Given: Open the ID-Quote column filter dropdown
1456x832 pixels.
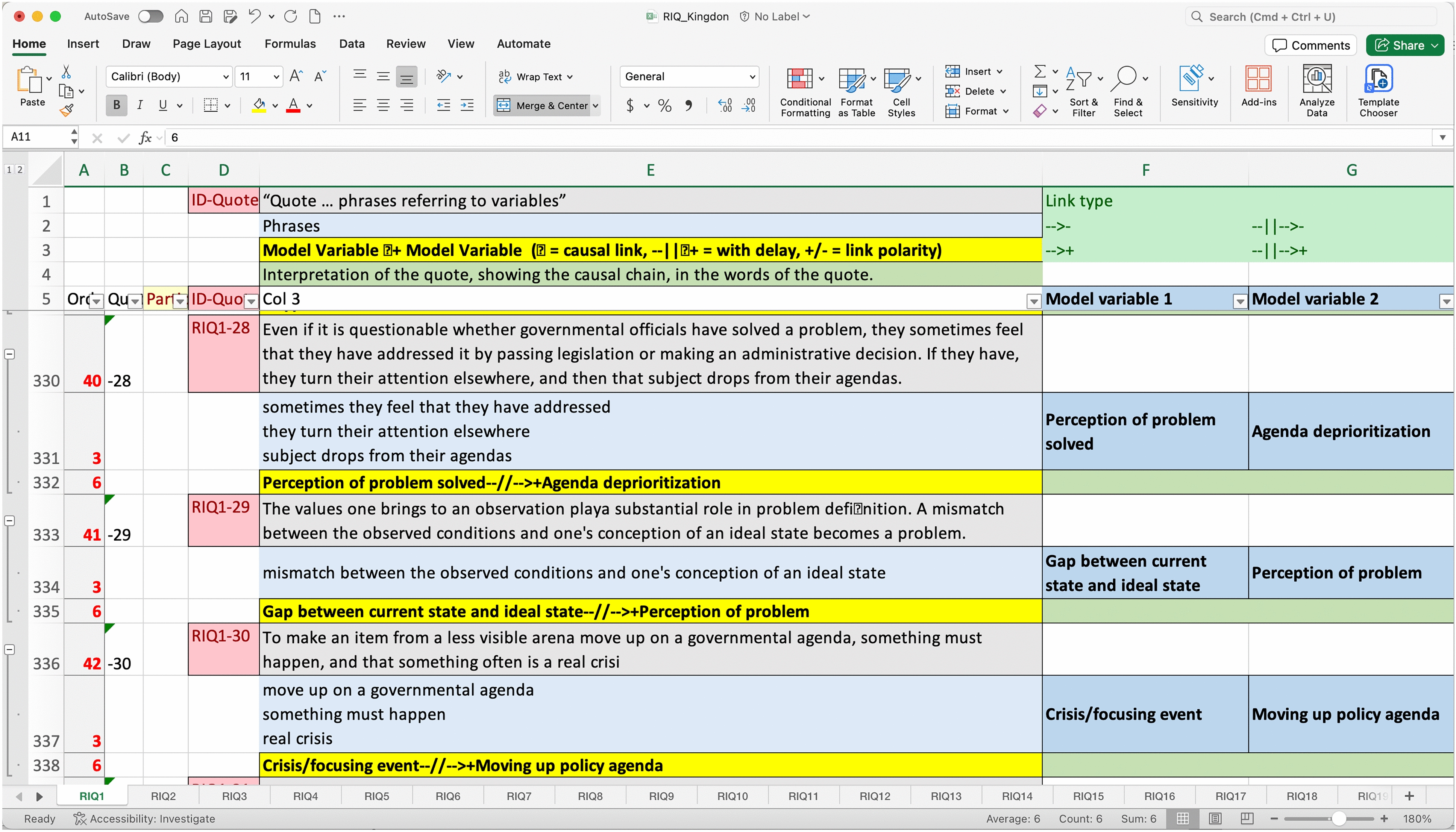Looking at the screenshot, I should click(251, 301).
